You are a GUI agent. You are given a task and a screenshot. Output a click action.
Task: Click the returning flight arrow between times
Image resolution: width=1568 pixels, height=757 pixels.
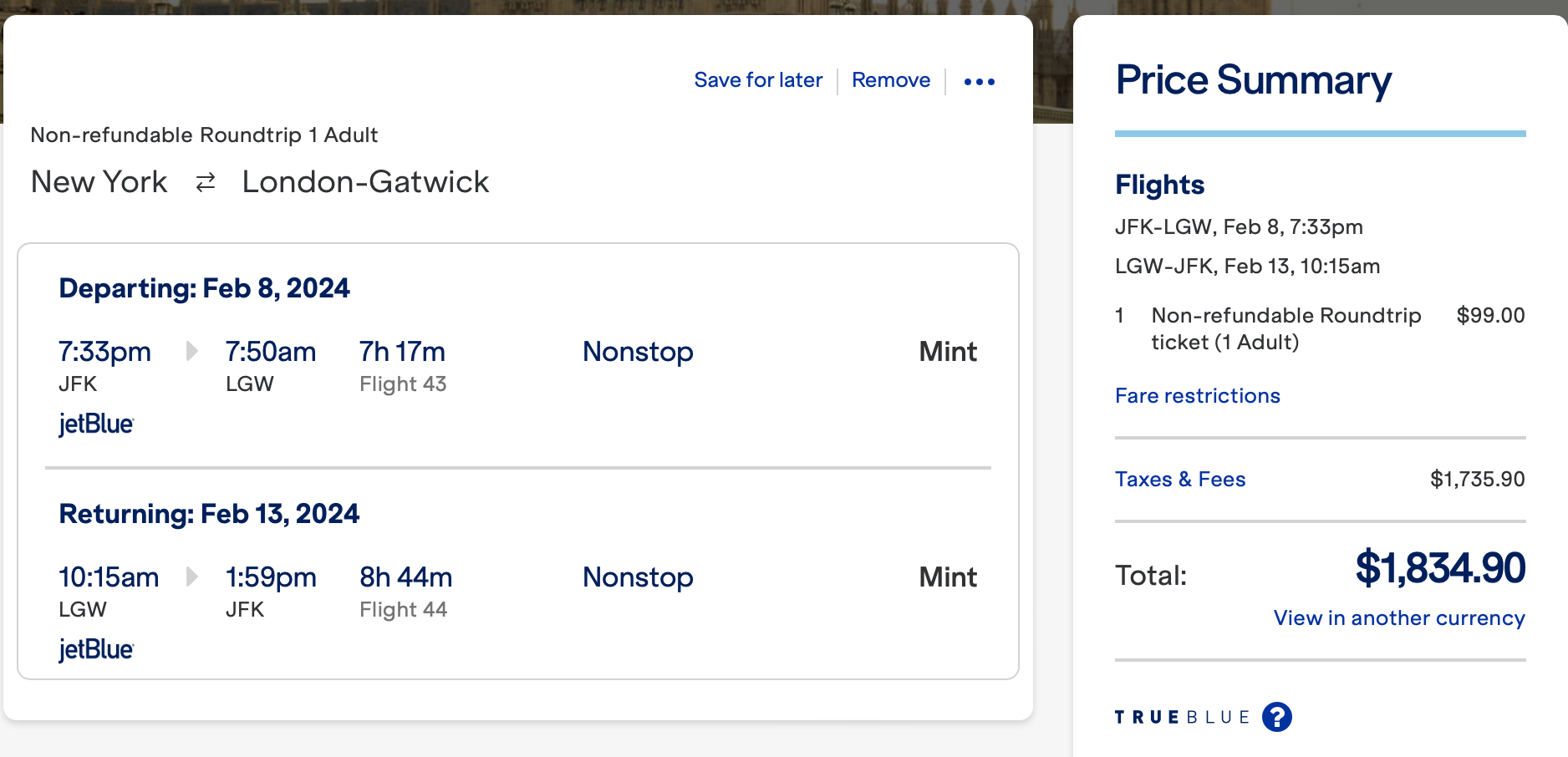[x=191, y=577]
